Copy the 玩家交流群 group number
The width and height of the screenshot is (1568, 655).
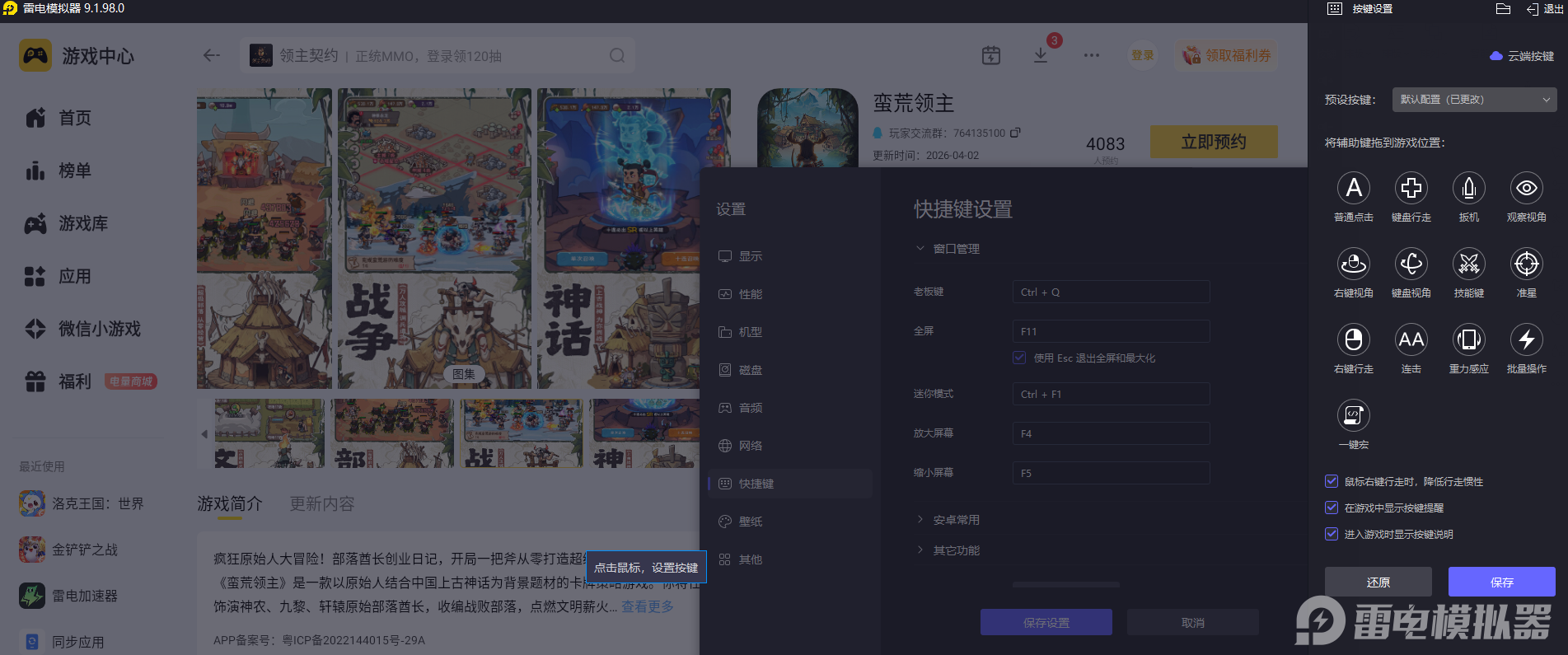coord(1015,133)
